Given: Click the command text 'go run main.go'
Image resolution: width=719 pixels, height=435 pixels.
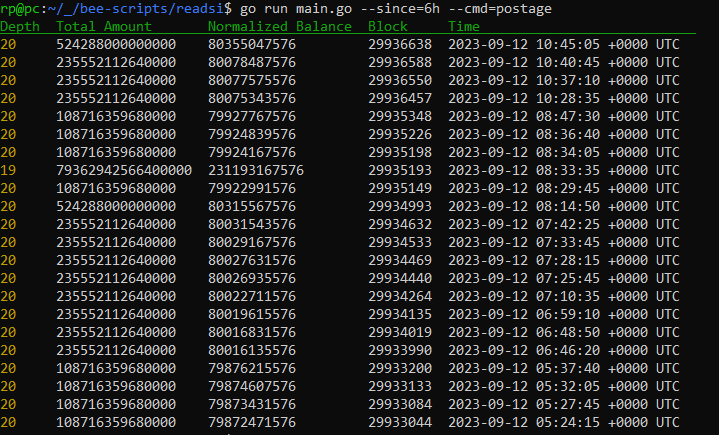Looking at the screenshot, I should (295, 9).
